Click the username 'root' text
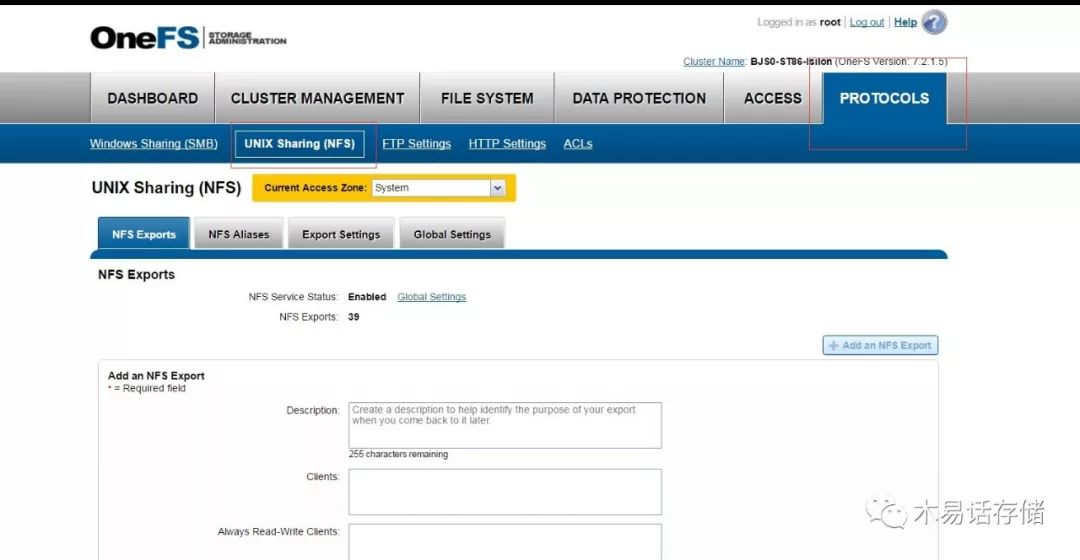 830,22
